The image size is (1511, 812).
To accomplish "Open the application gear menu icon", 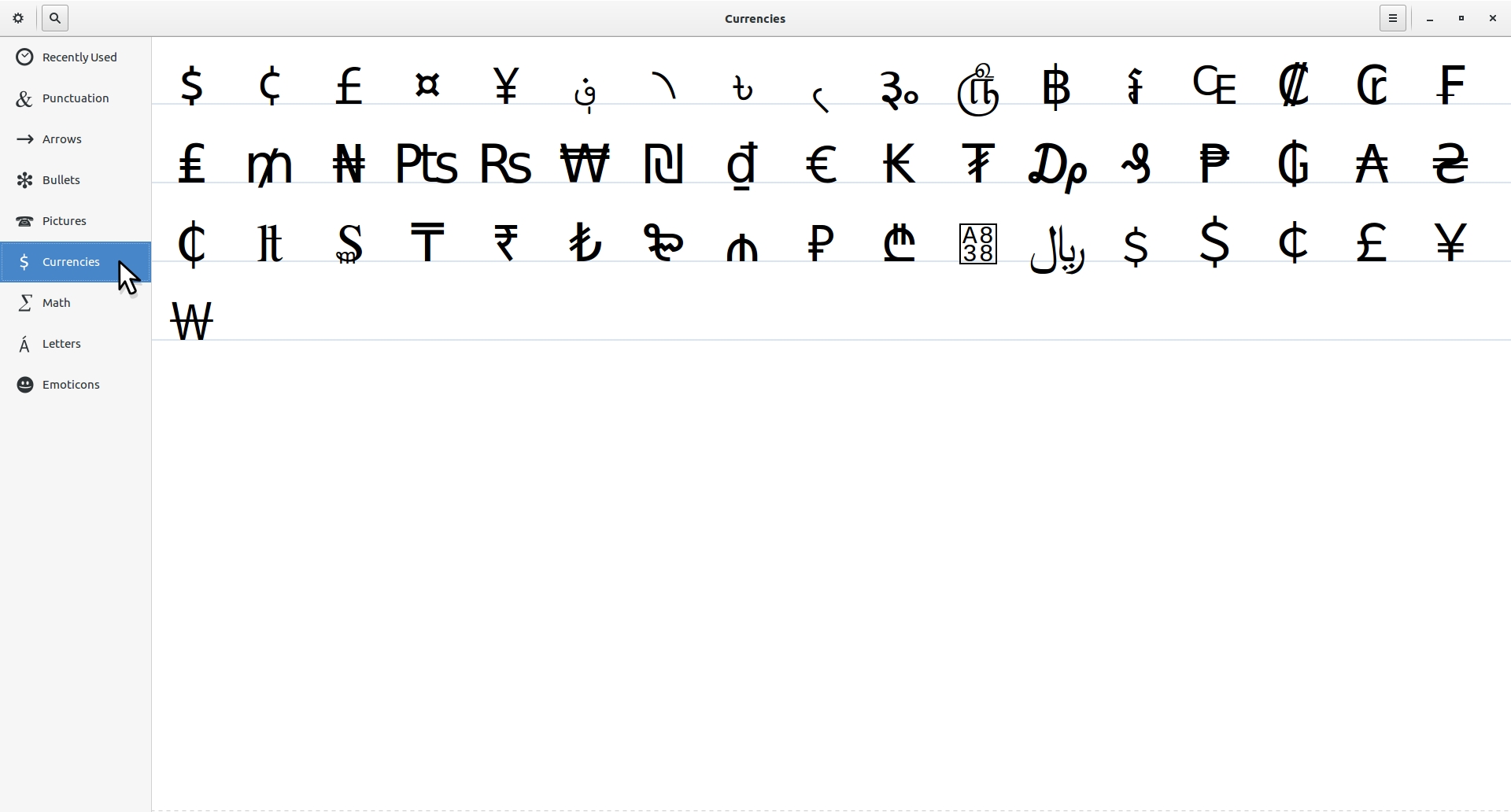I will (19, 18).
